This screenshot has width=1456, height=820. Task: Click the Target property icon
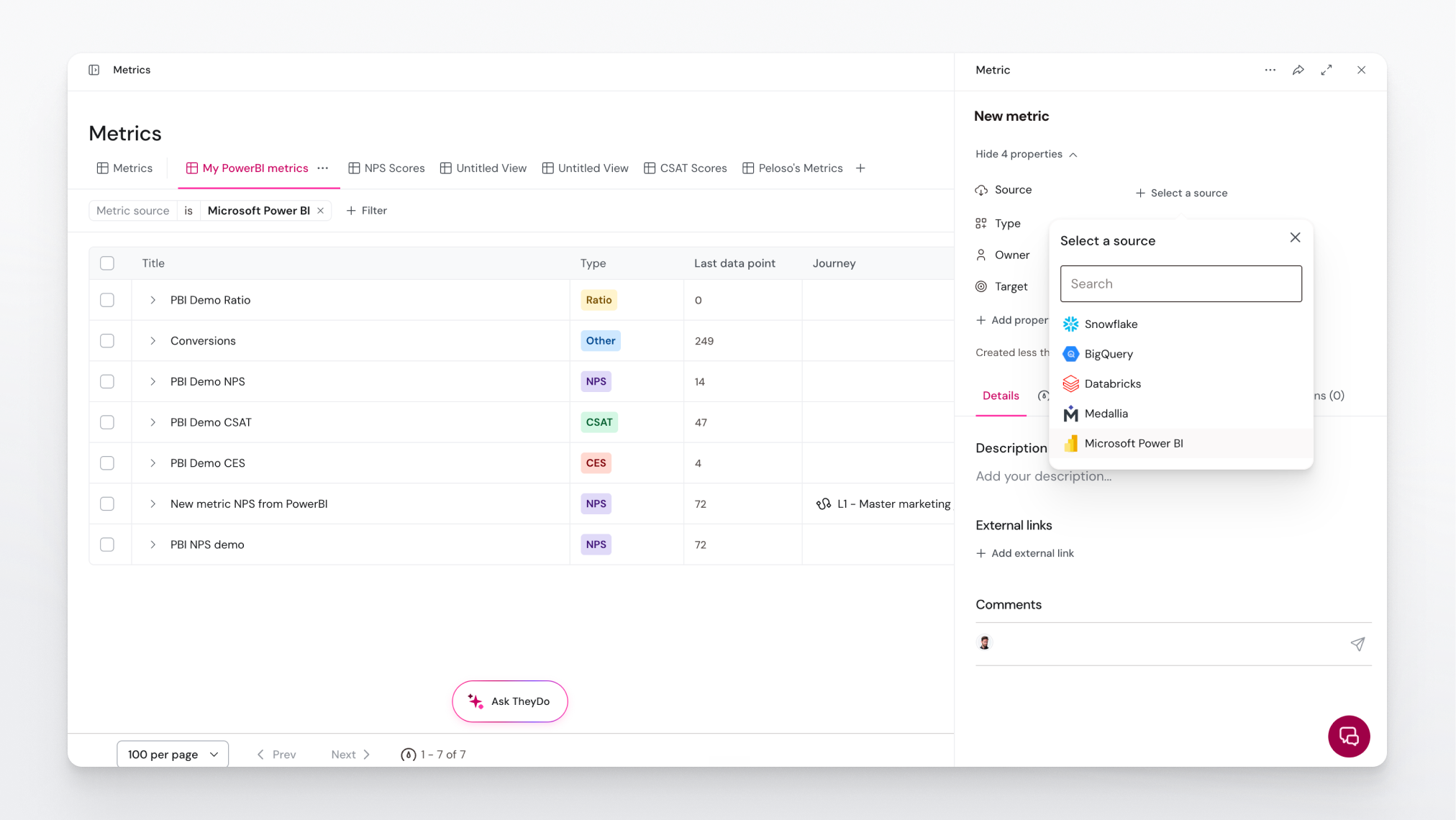point(981,286)
